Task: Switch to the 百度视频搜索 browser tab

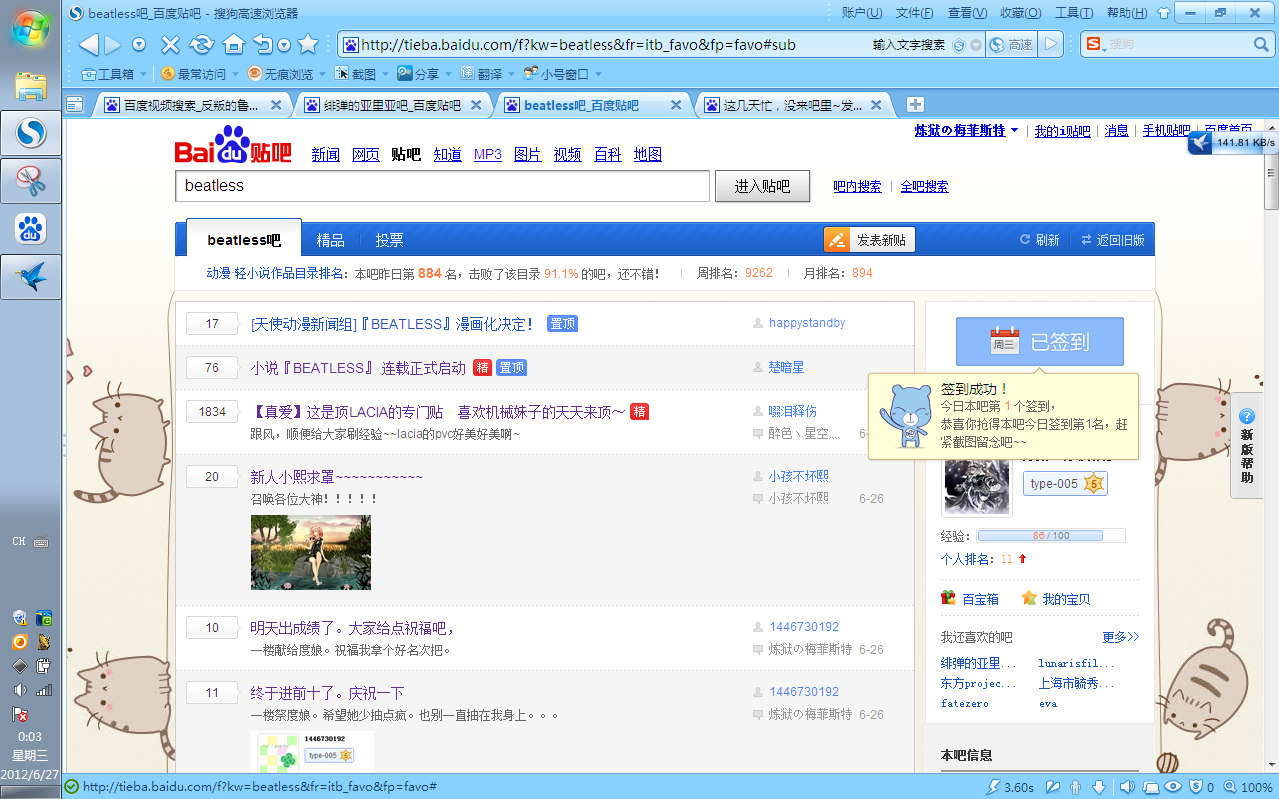Action: pos(194,105)
